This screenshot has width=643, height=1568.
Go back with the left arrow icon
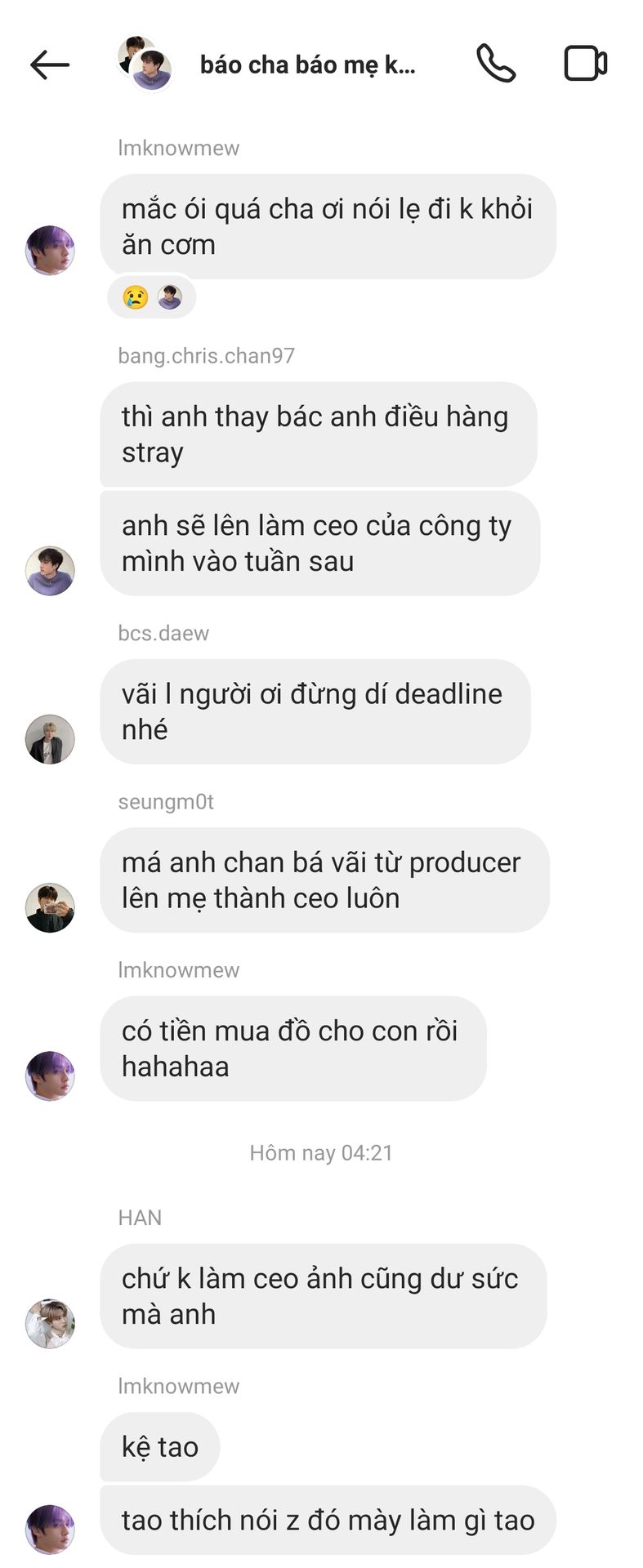point(50,65)
